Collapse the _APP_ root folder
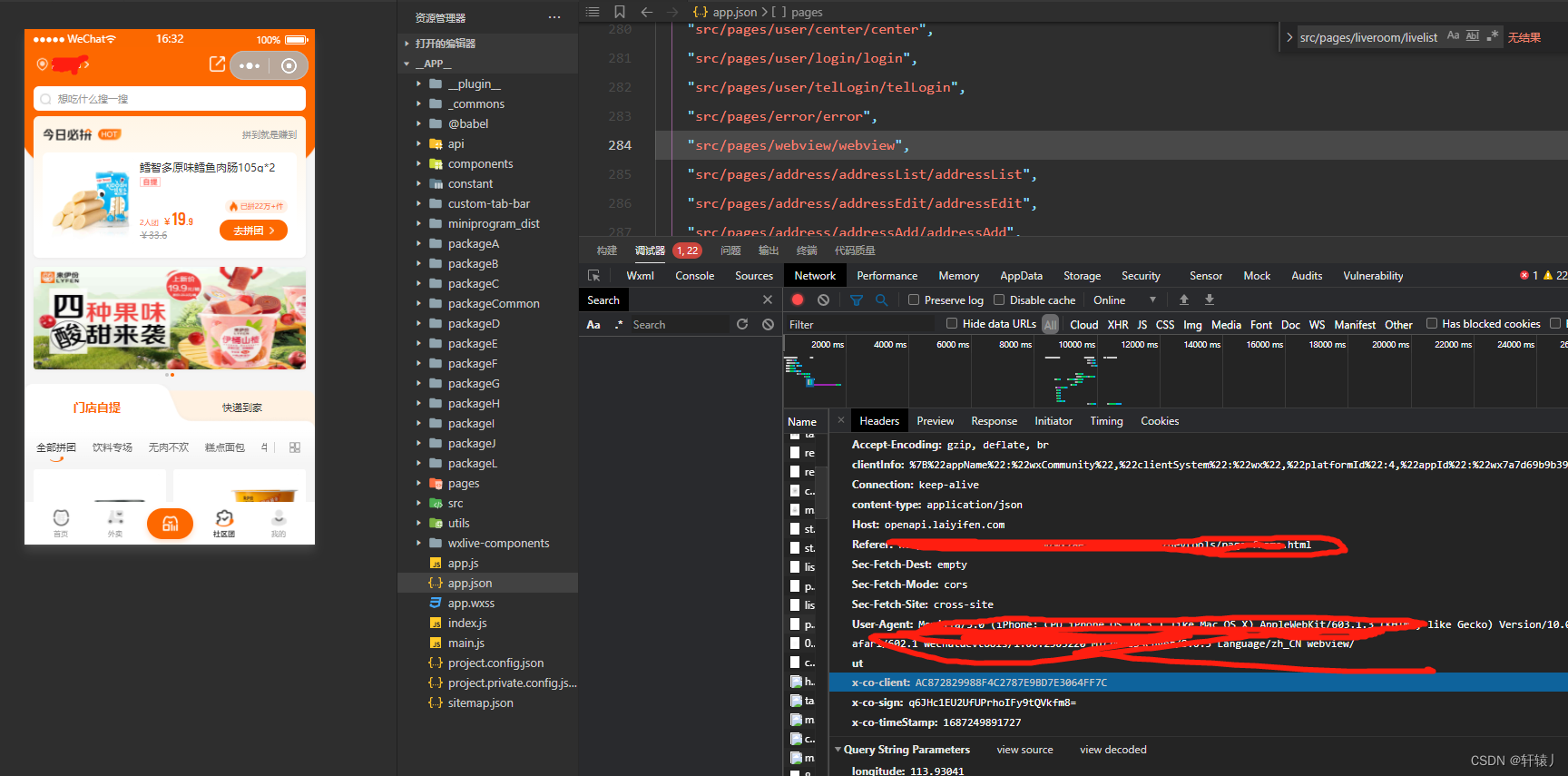 coord(407,64)
